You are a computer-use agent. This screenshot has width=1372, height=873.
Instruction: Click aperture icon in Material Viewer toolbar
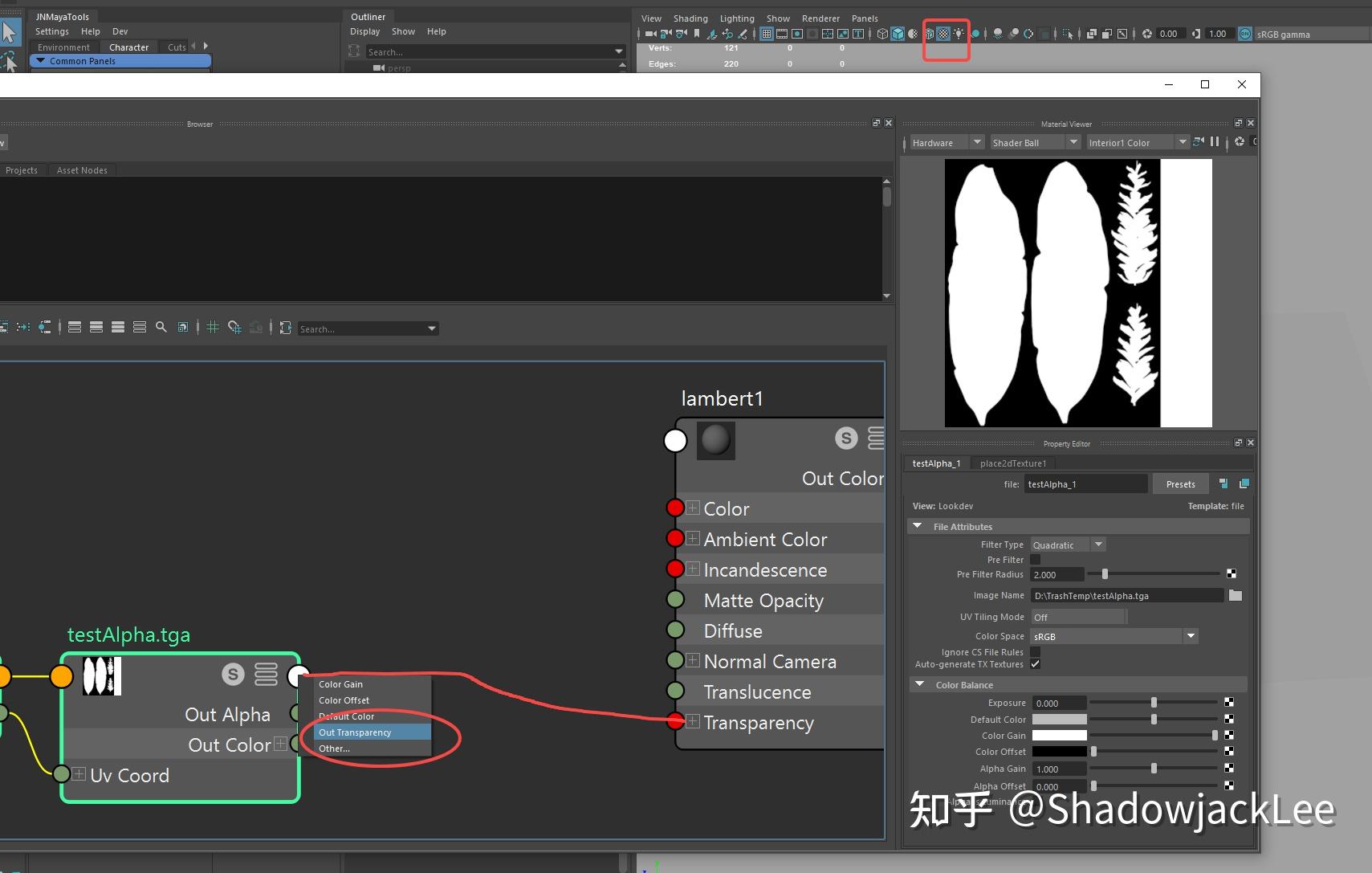coord(1240,142)
